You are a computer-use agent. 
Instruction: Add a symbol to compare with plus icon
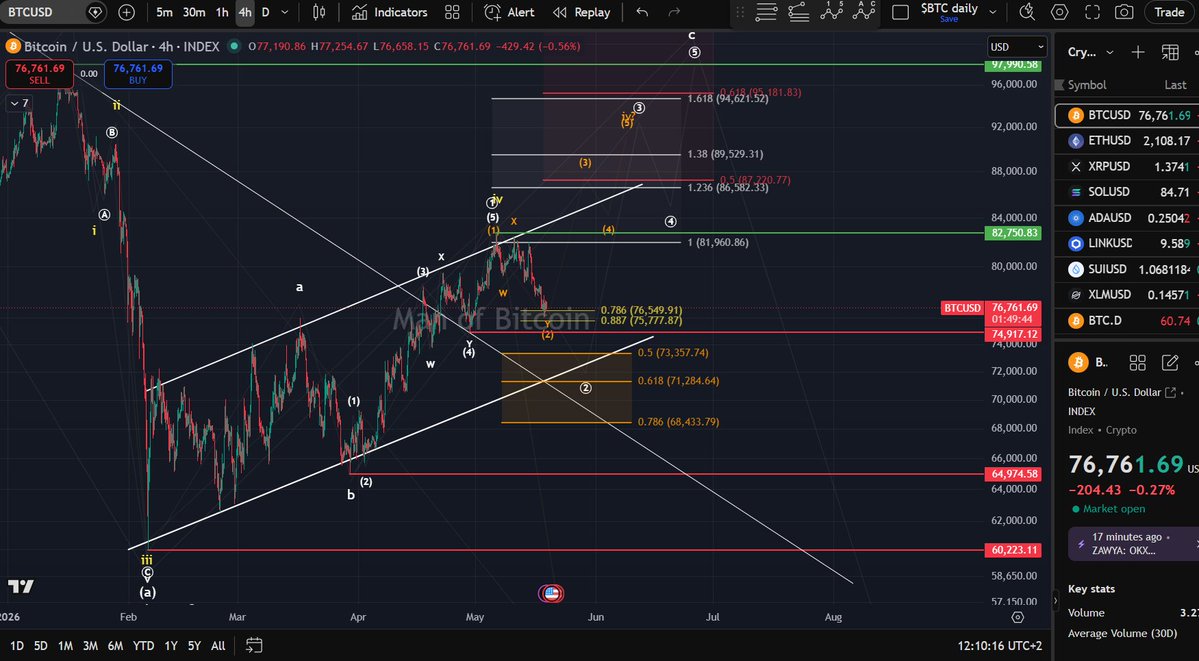pyautogui.click(x=126, y=12)
